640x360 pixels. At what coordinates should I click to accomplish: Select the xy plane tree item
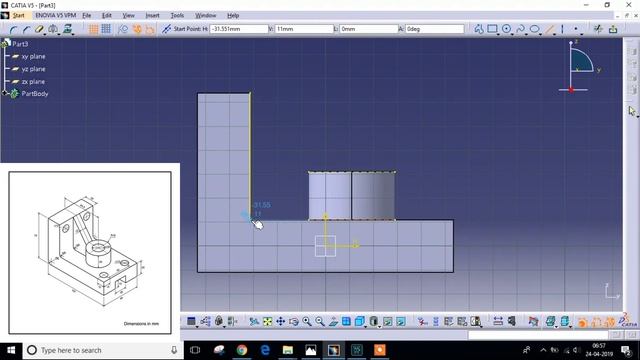(33, 56)
